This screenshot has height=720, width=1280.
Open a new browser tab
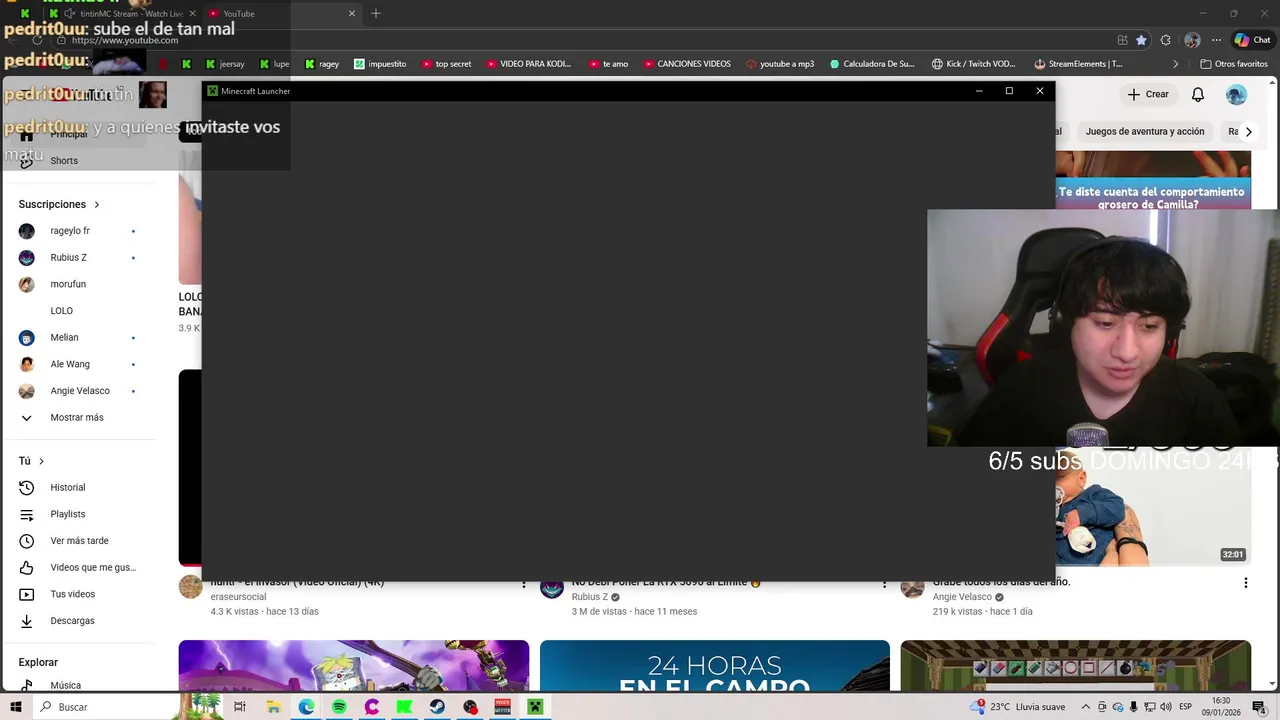pos(376,14)
